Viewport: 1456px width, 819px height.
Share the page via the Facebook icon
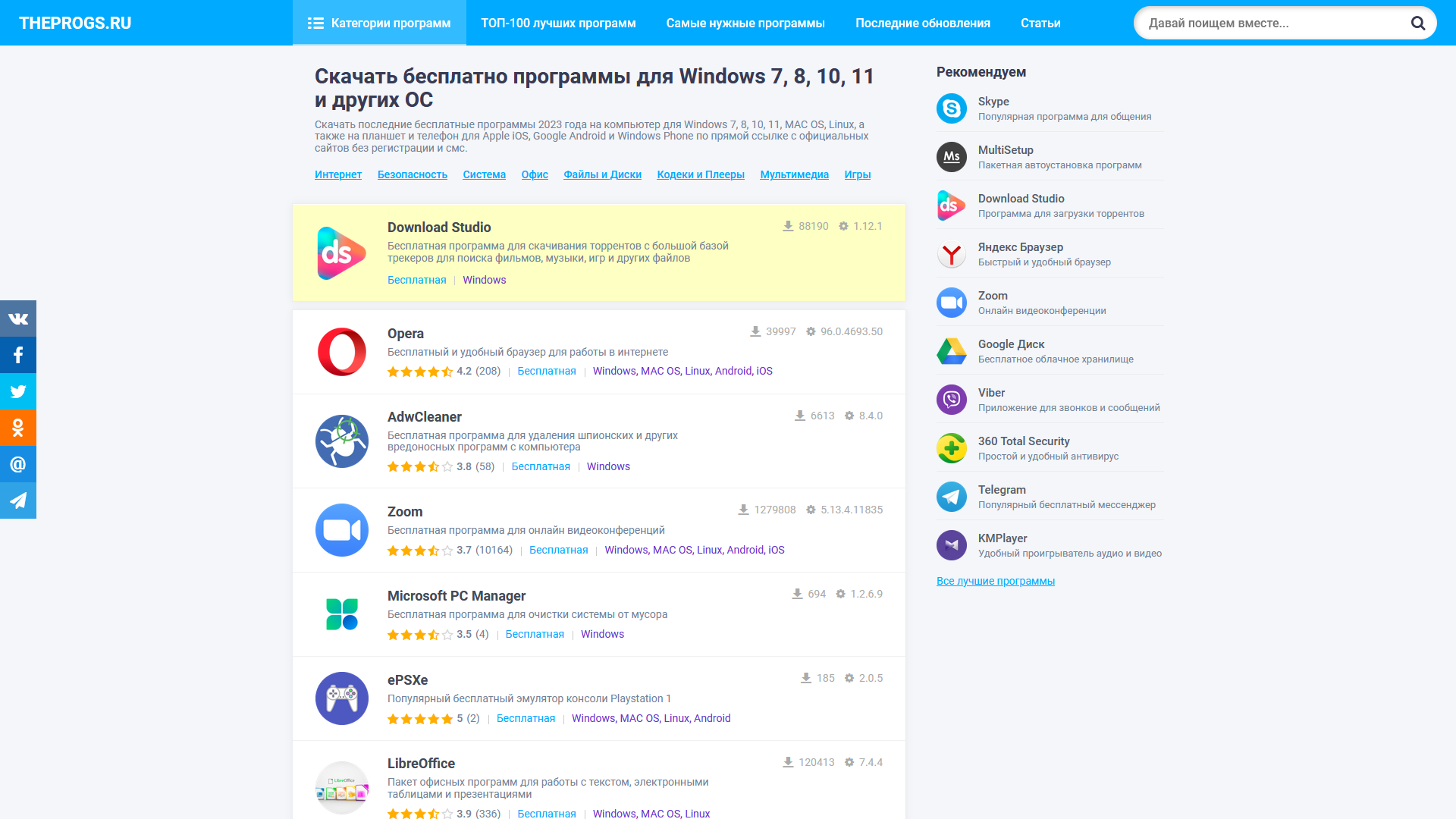pos(18,355)
